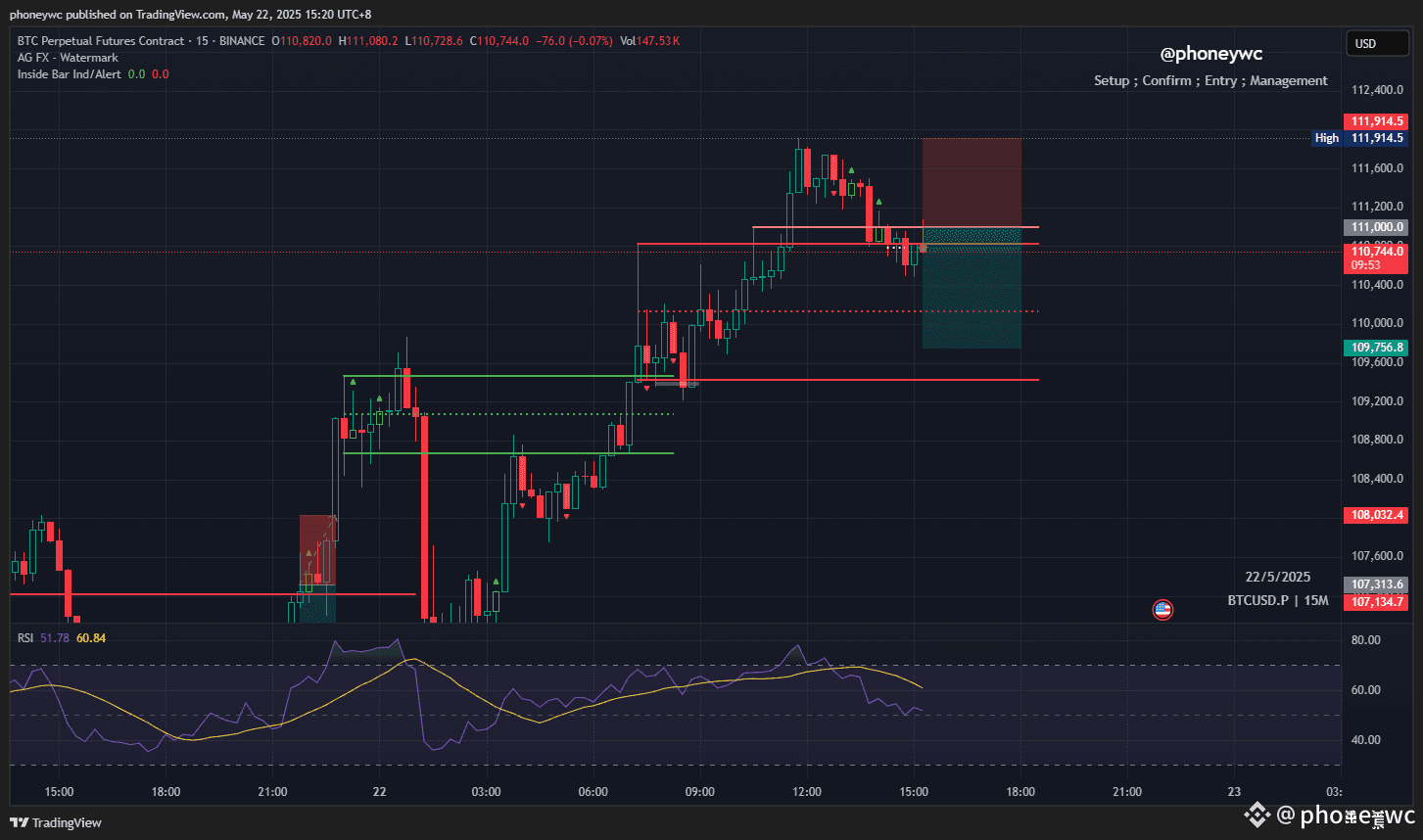Click the 111,600.0 price axis label

(x=1377, y=168)
